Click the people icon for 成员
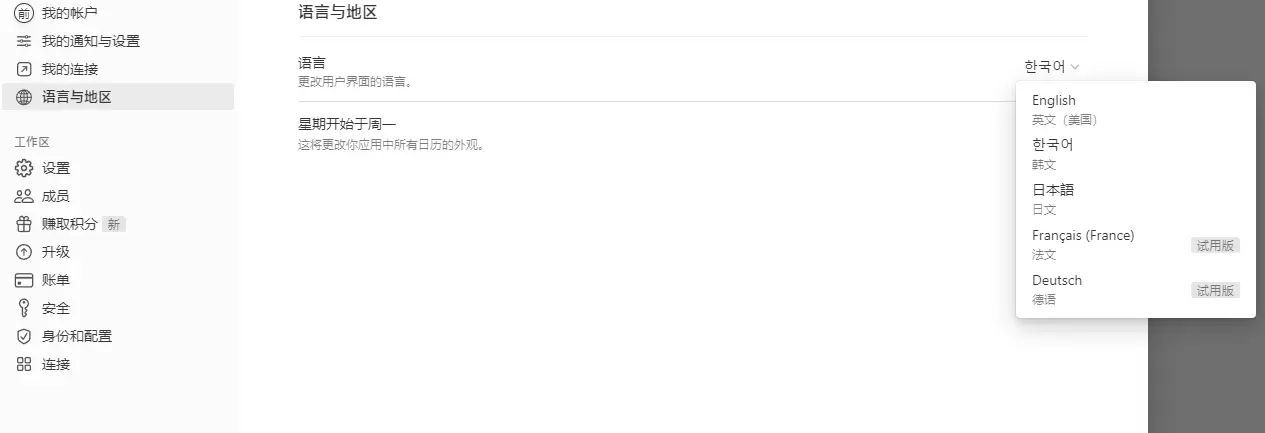 24,196
